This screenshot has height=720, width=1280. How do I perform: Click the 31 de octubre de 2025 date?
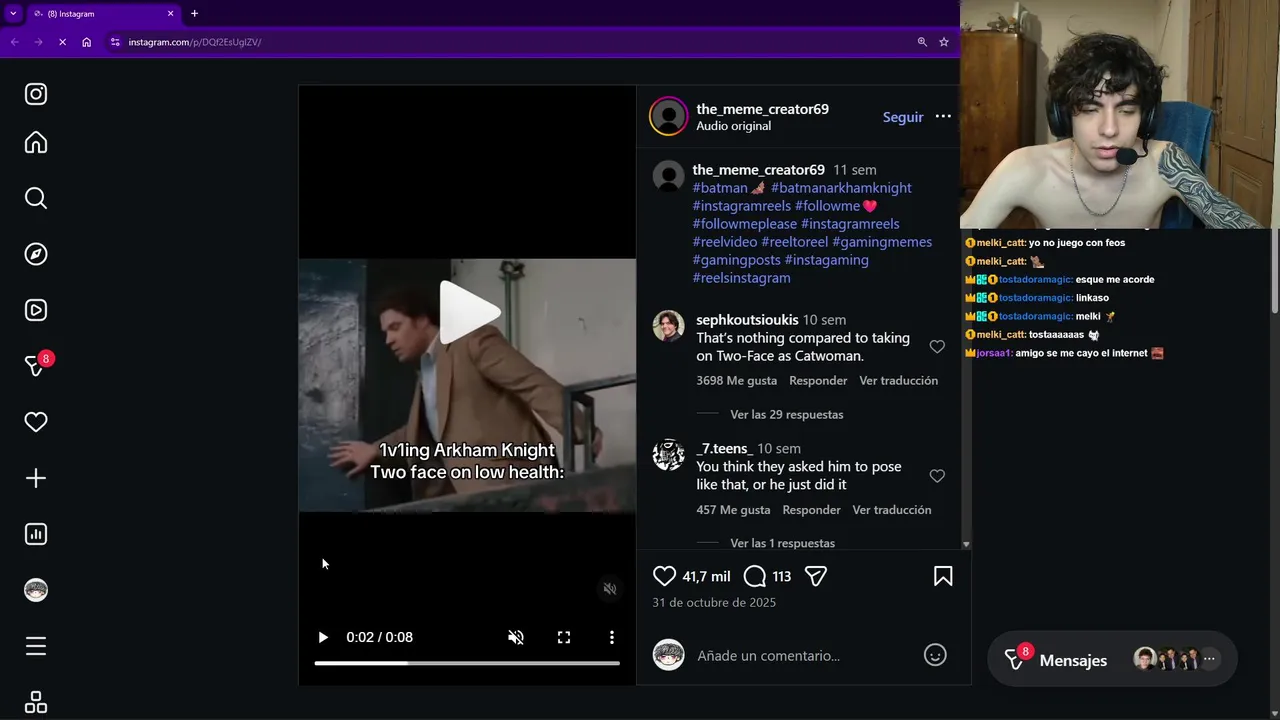[x=714, y=603]
